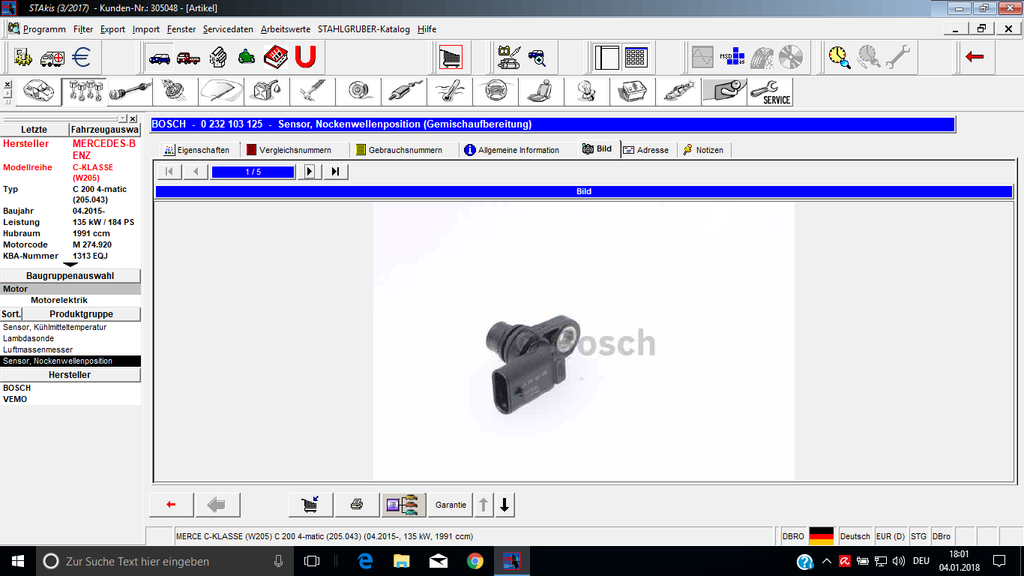Open the clock with magnifier icon
This screenshot has width=1024, height=576.
pyautogui.click(x=839, y=57)
